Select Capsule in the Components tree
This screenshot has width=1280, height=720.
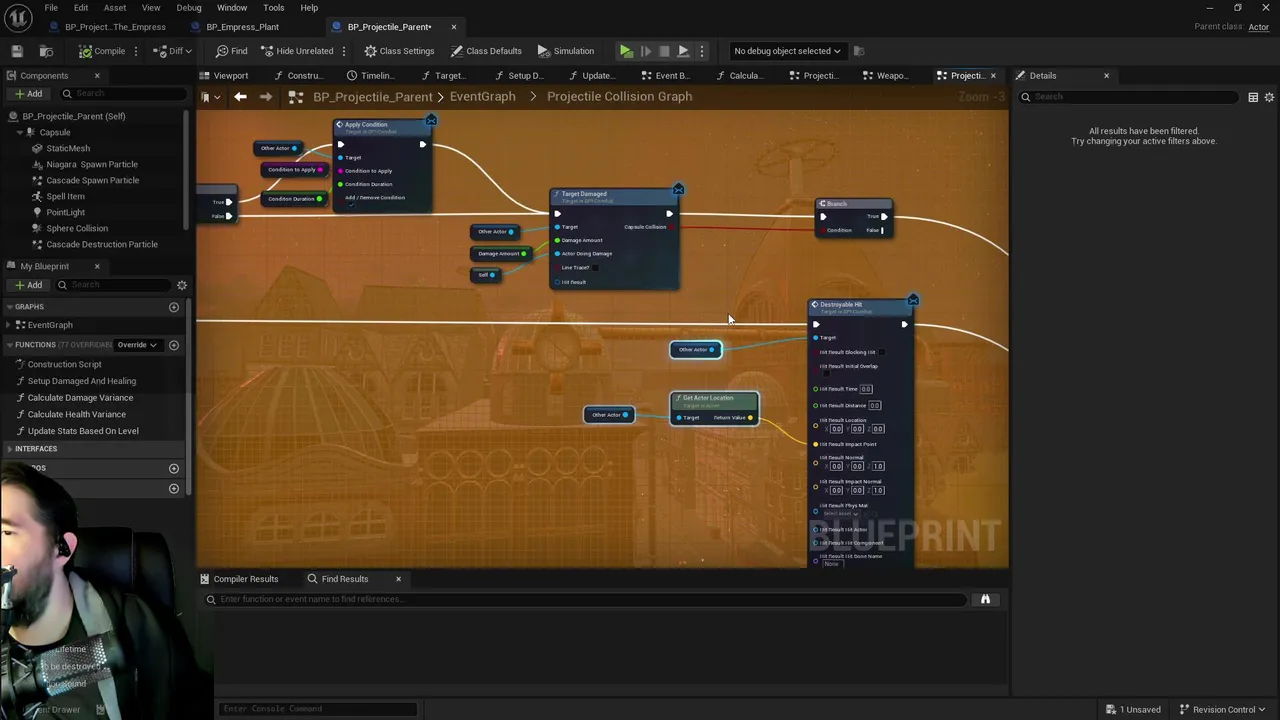(x=55, y=132)
